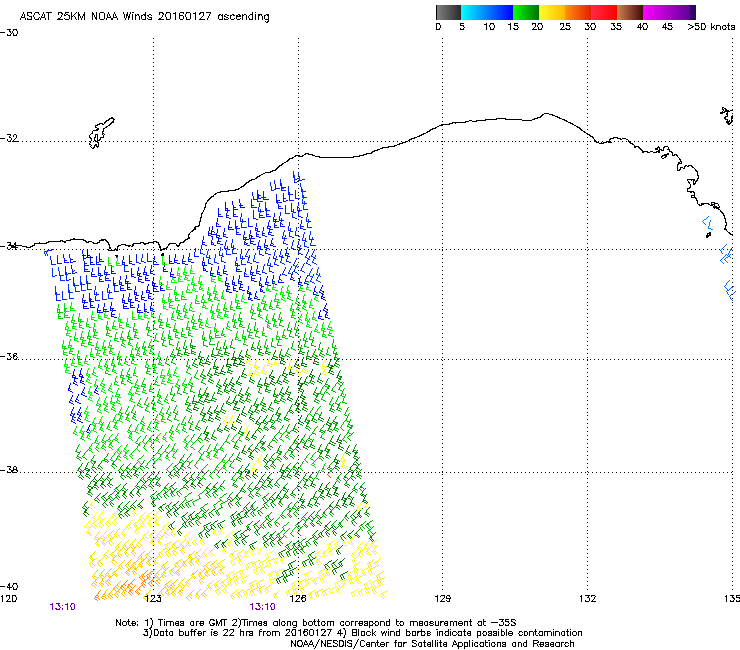Click the '>50 knots' legend label

[x=711, y=27]
